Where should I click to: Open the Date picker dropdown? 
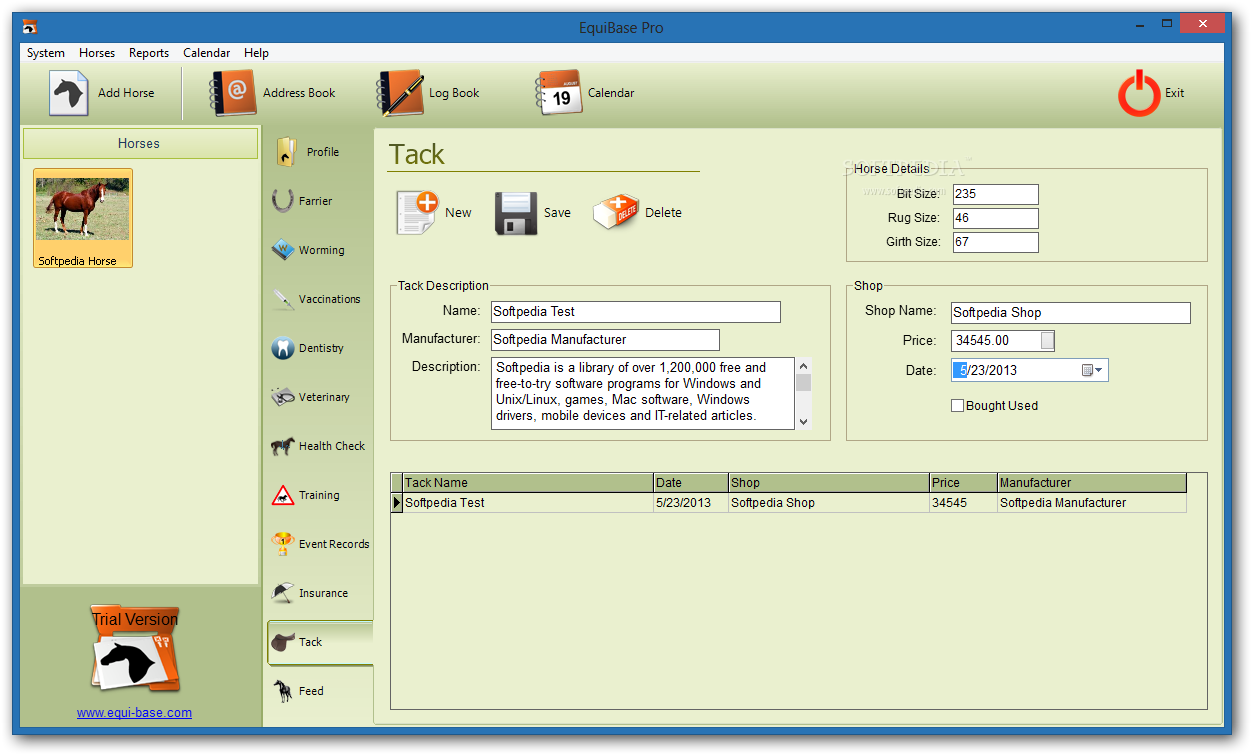(x=1093, y=371)
